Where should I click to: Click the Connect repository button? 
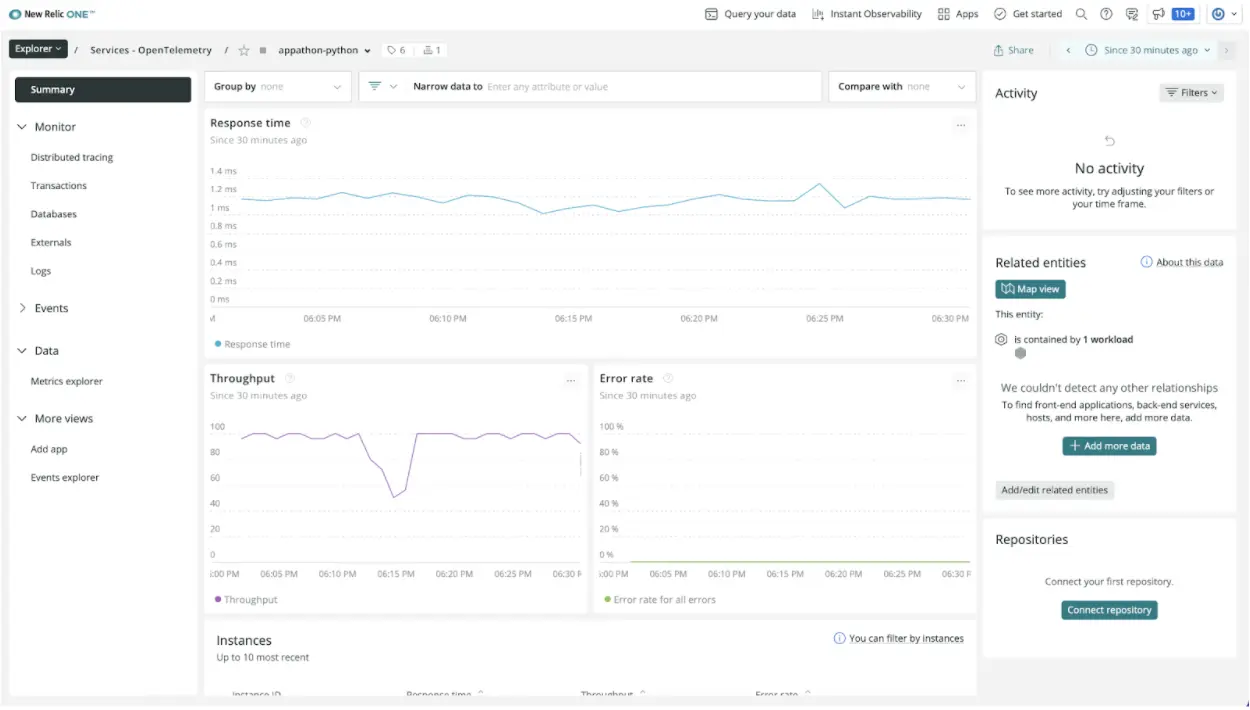point(1109,609)
